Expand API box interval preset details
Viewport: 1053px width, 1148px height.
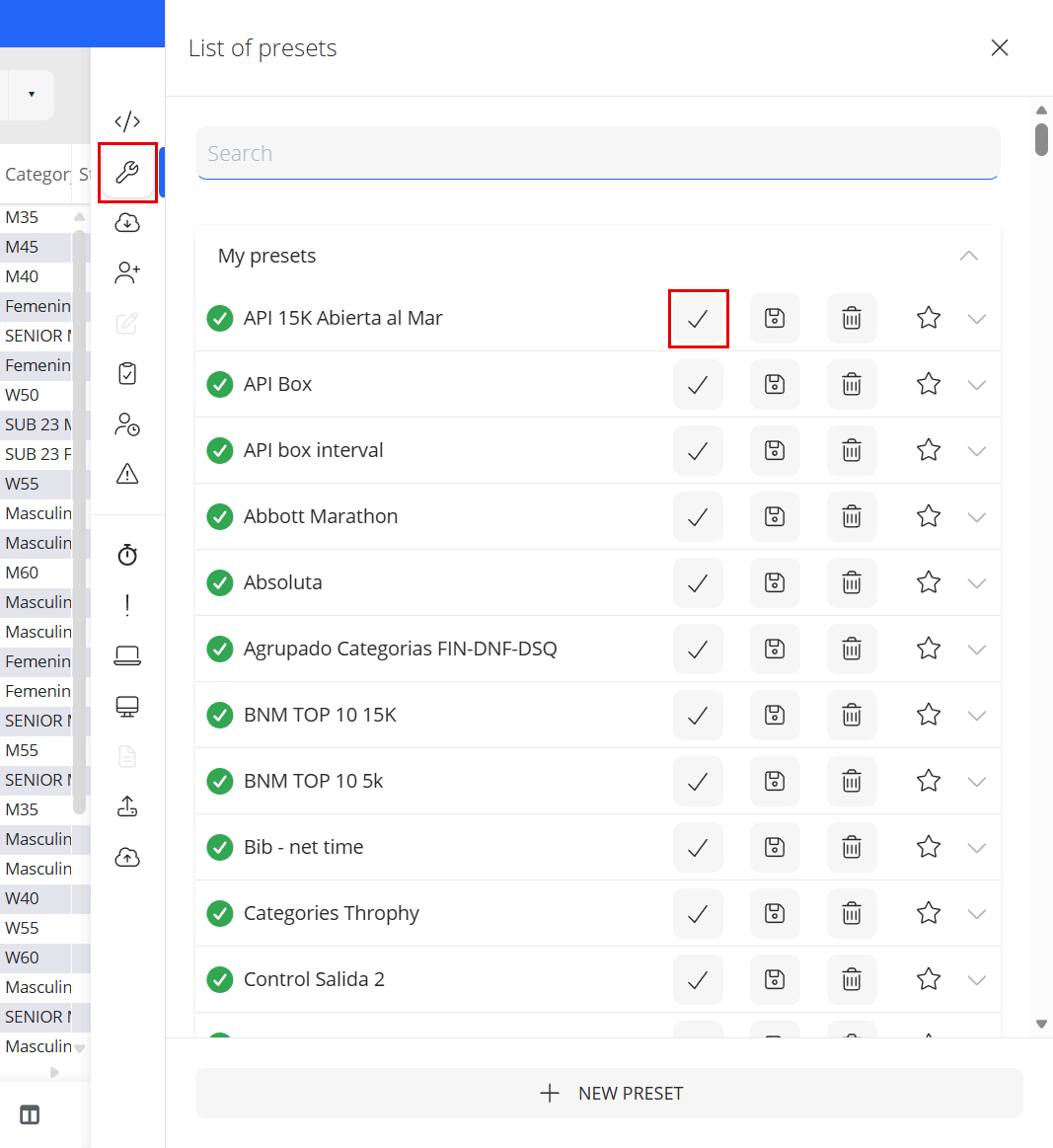[x=977, y=451]
